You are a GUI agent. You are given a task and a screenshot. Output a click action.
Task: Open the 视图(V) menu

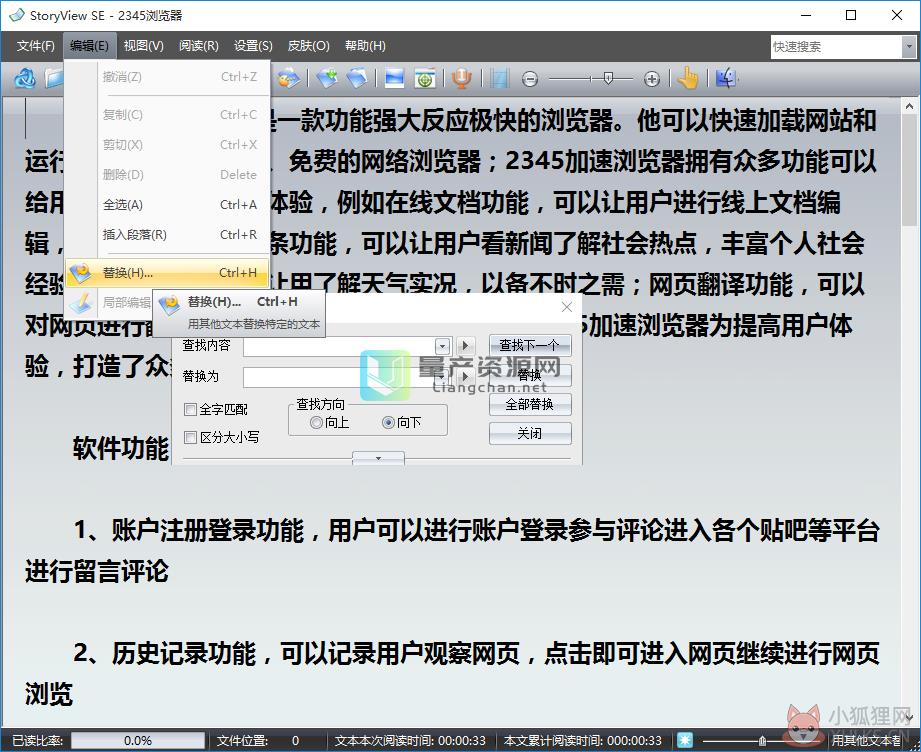pyautogui.click(x=143, y=46)
